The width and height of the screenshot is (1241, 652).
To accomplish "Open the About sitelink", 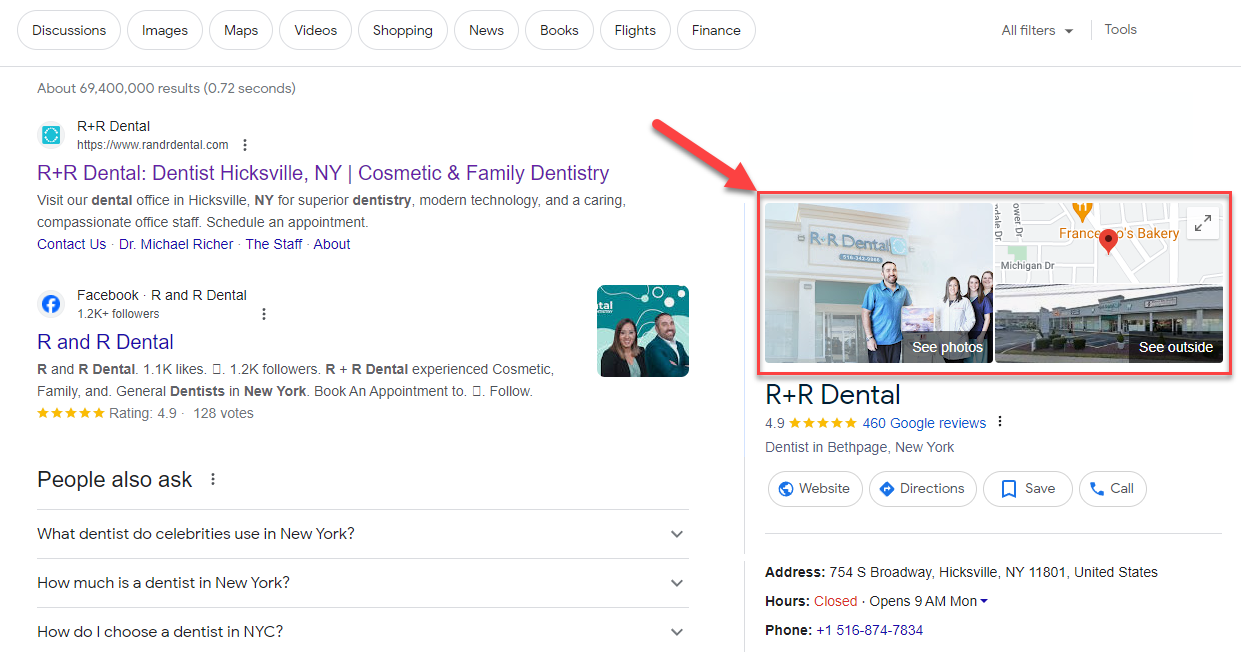I will click(332, 244).
